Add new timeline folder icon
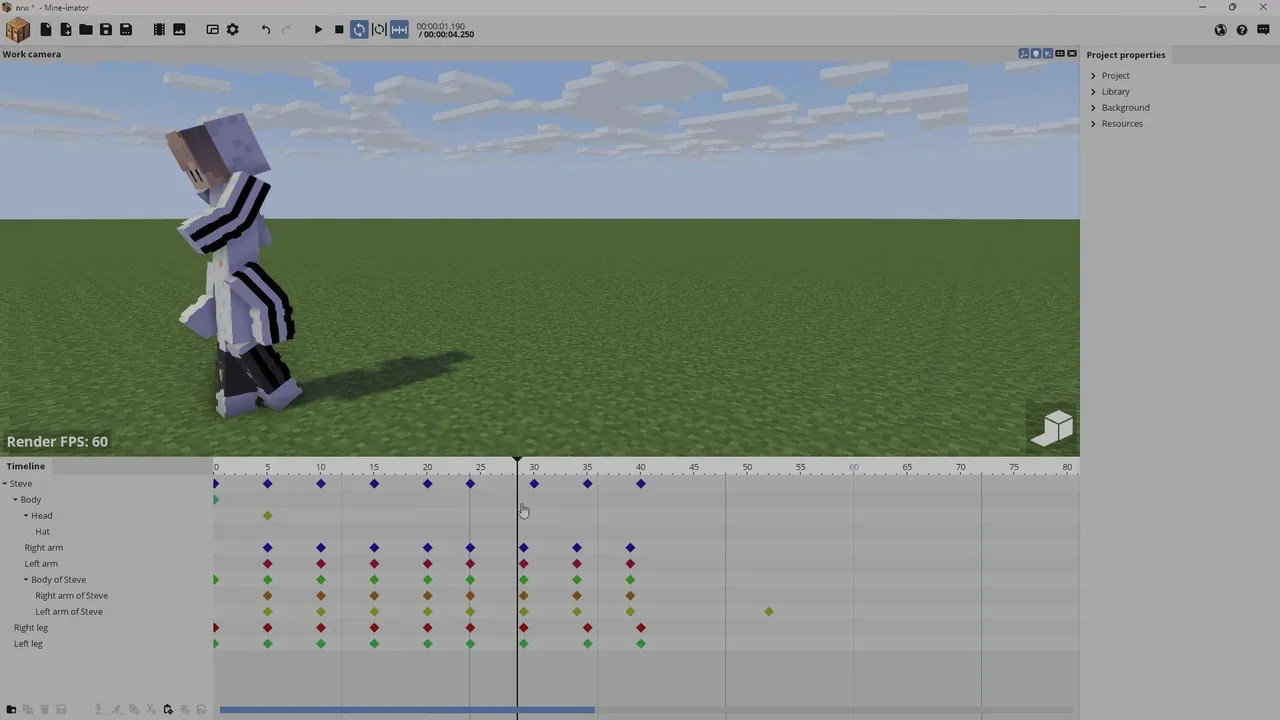This screenshot has width=1280, height=720. click(11, 709)
